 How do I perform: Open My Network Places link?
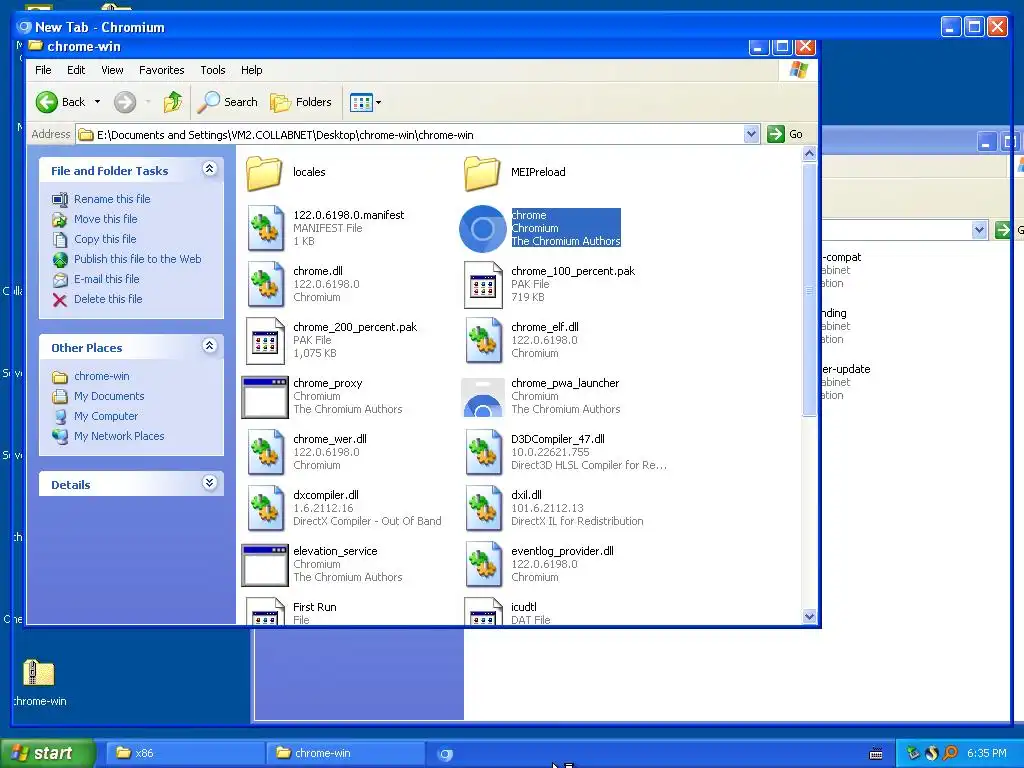tap(119, 436)
